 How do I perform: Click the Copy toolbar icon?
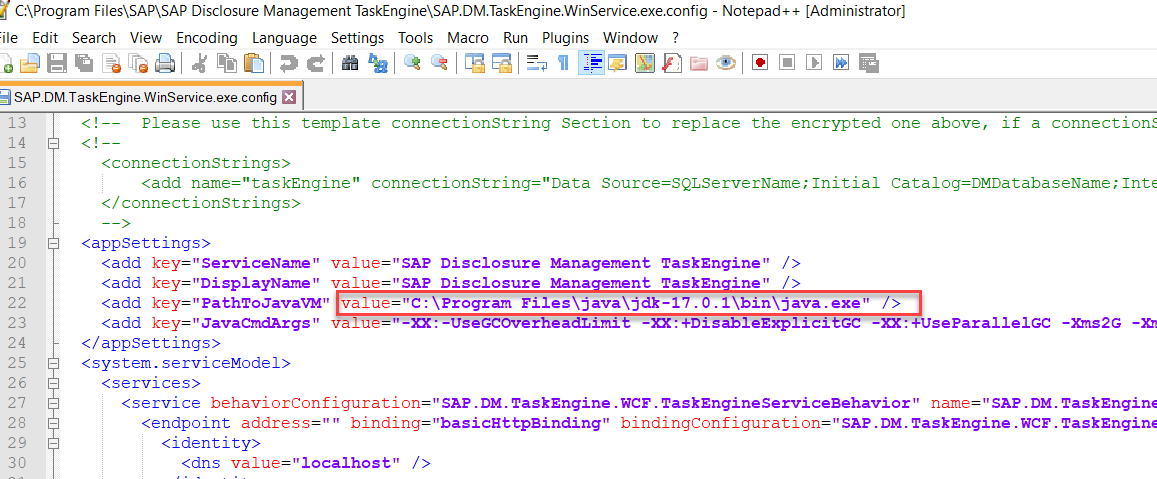click(x=227, y=63)
